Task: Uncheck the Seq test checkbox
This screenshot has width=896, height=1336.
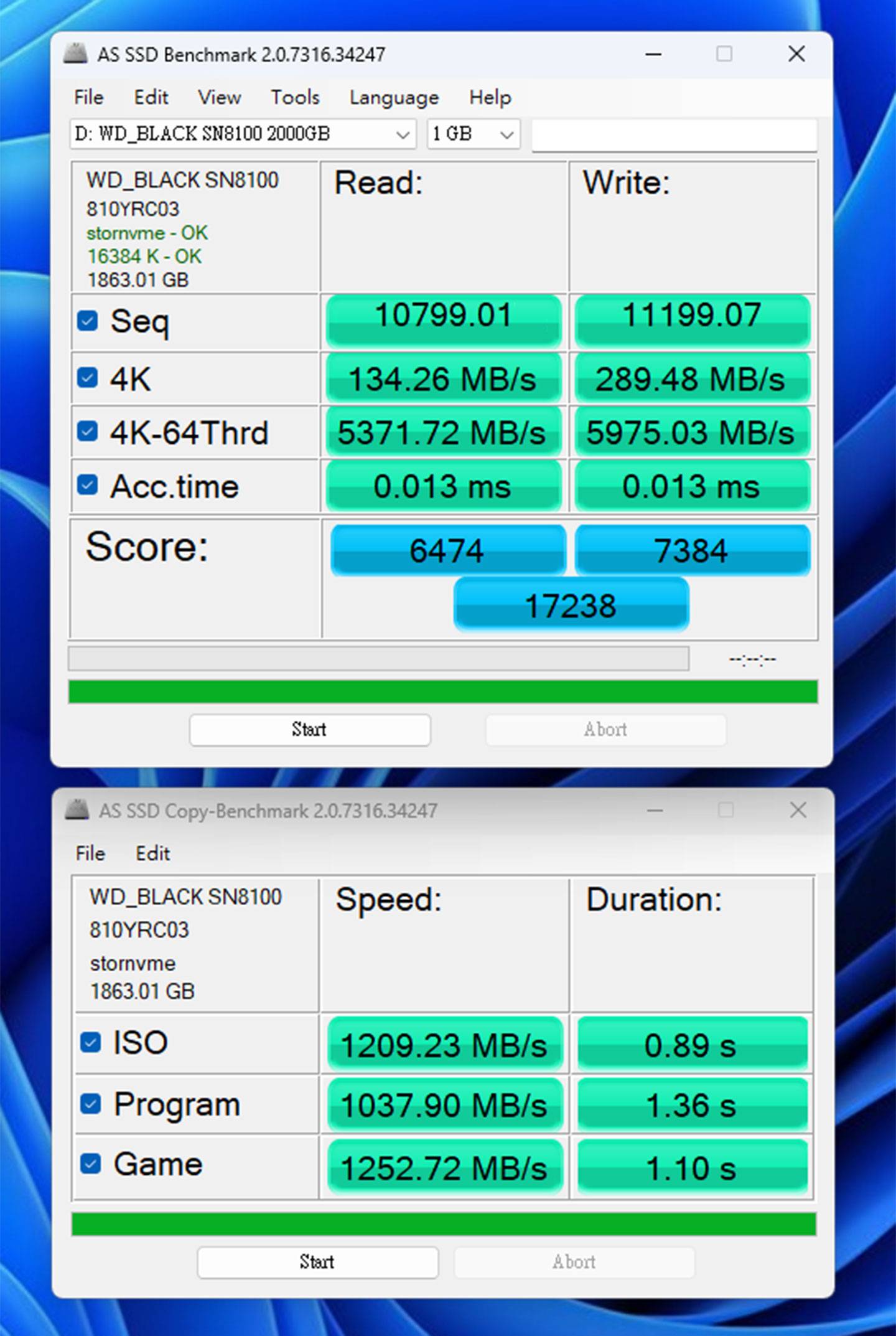Action: [x=88, y=321]
